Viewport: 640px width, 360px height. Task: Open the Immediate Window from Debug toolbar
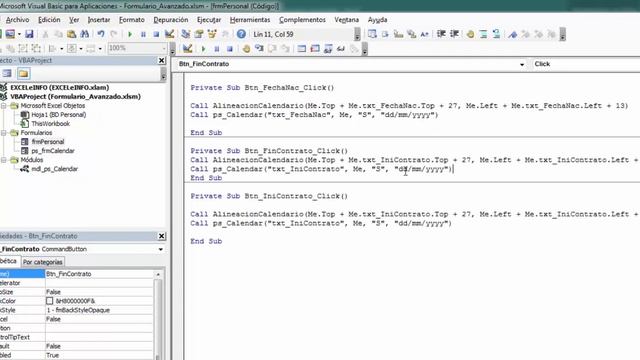[315, 49]
